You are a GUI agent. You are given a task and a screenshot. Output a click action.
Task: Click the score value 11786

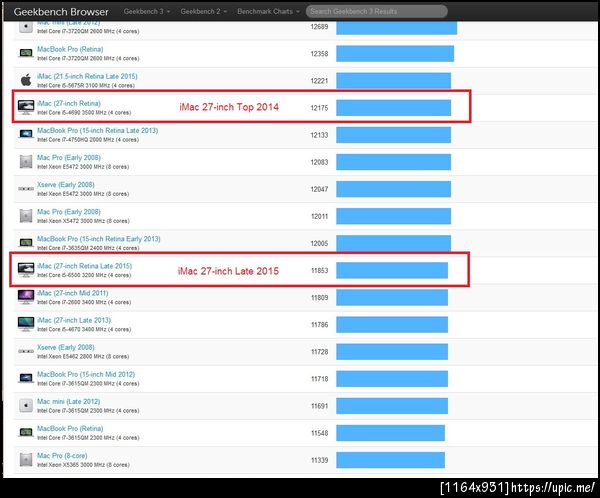pyautogui.click(x=319, y=325)
